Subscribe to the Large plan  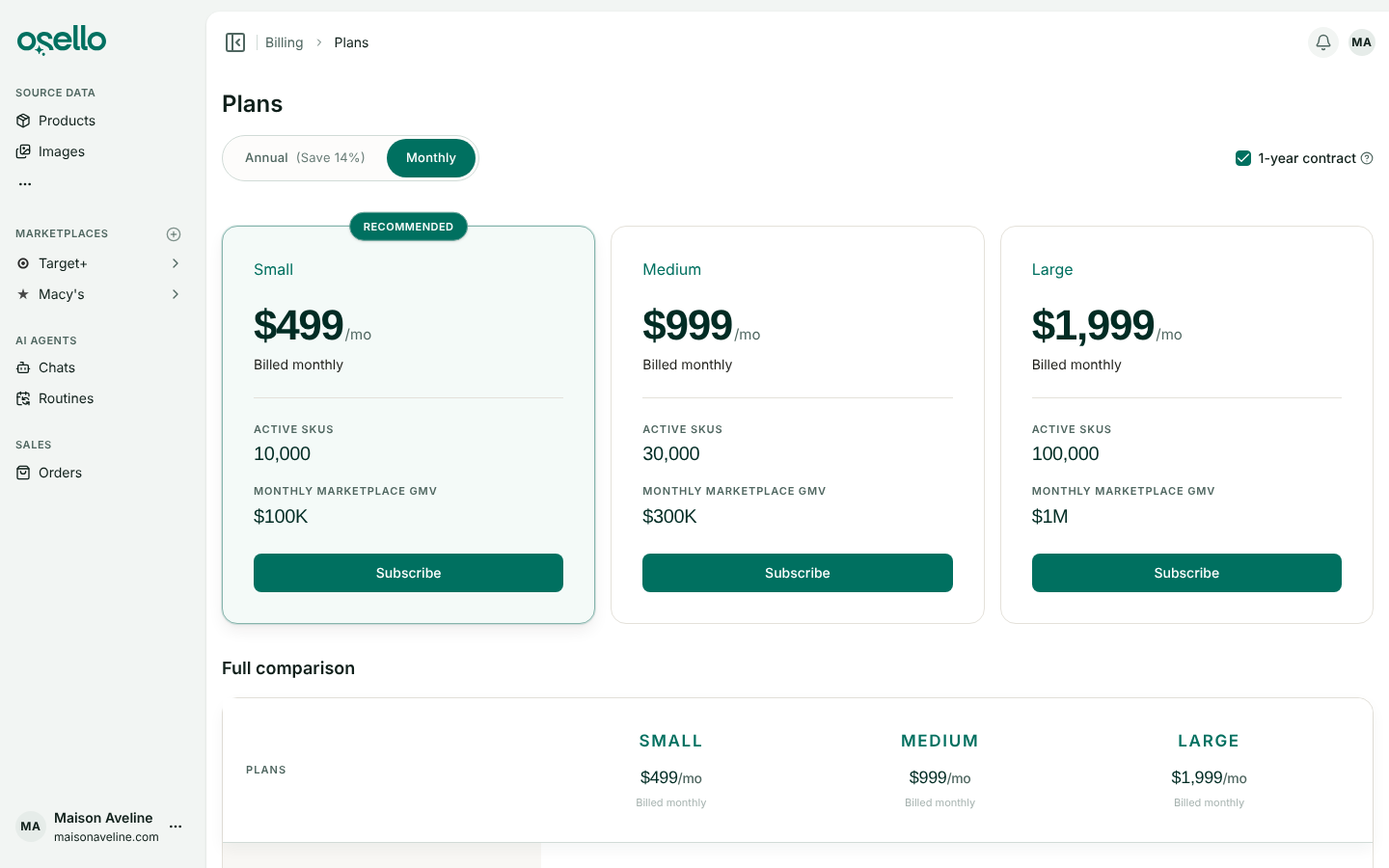1186,573
